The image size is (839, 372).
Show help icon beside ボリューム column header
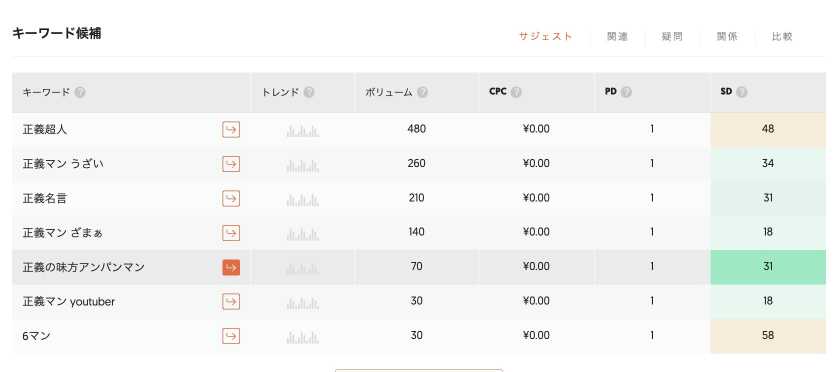click(422, 92)
